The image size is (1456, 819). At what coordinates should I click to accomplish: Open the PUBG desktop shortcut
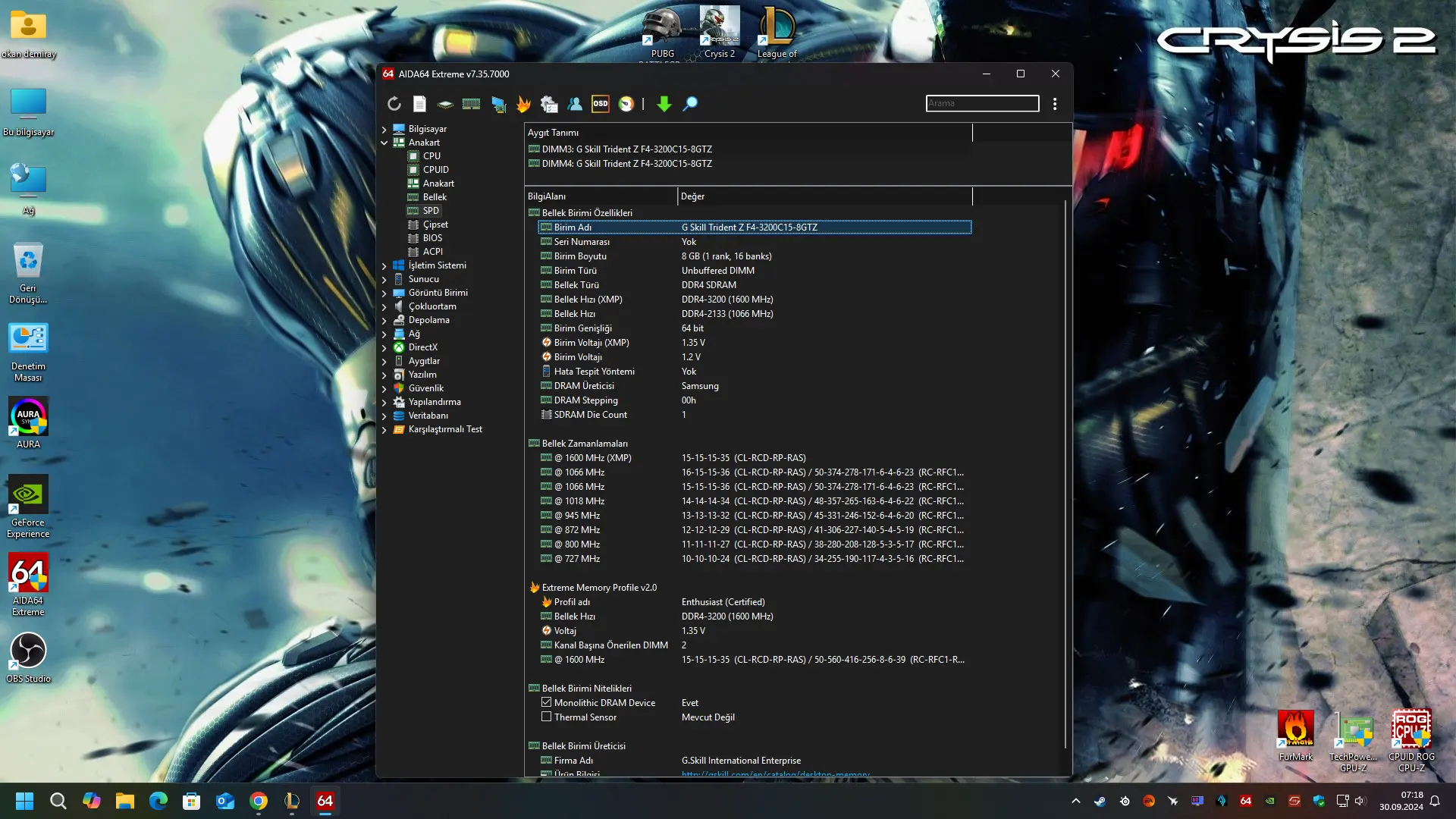click(662, 33)
